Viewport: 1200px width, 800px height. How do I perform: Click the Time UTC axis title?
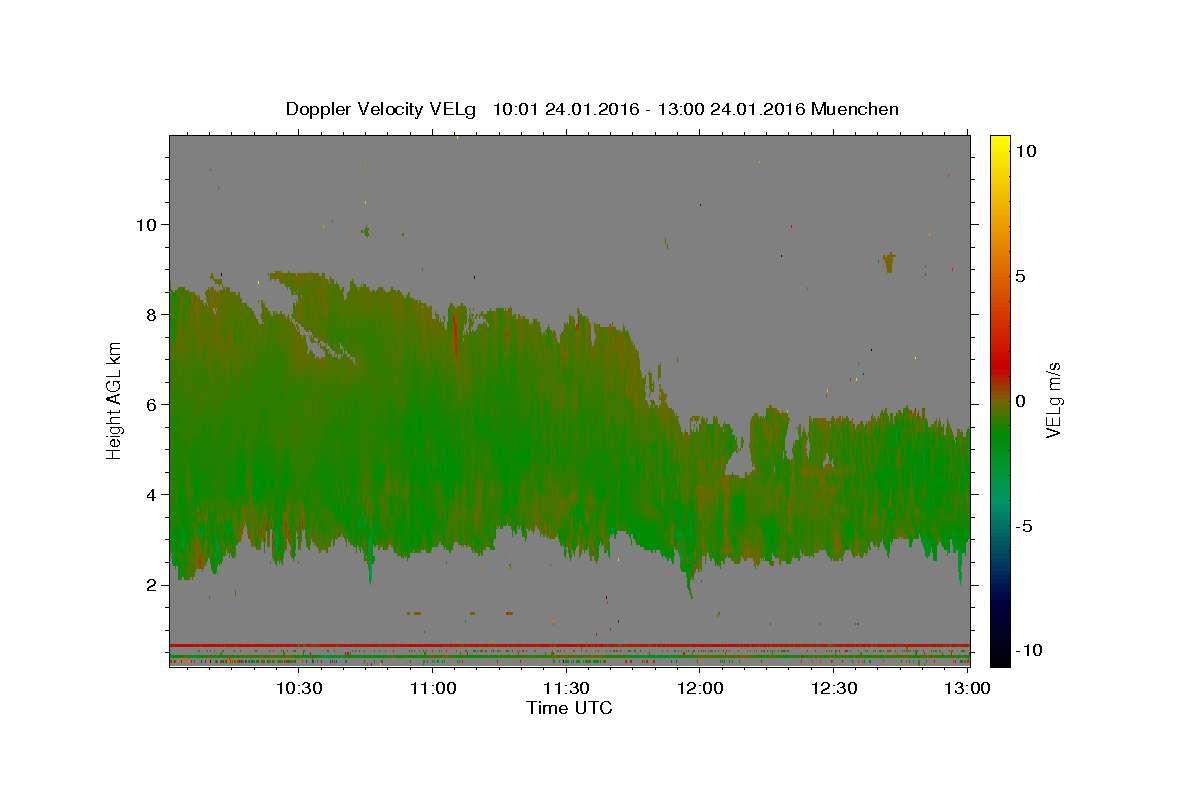pos(569,708)
